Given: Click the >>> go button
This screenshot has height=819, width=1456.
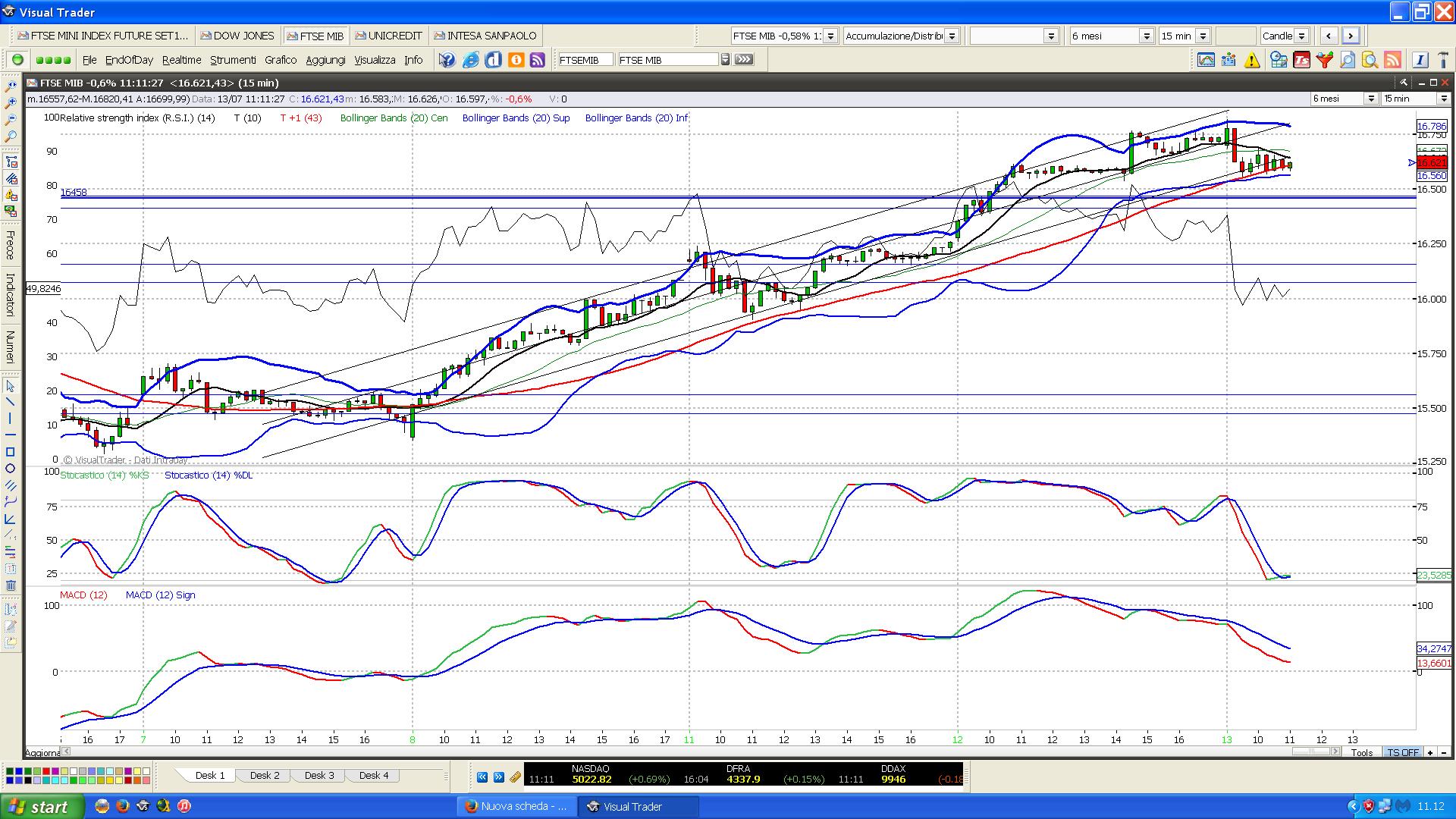Looking at the screenshot, I should pyautogui.click(x=744, y=59).
